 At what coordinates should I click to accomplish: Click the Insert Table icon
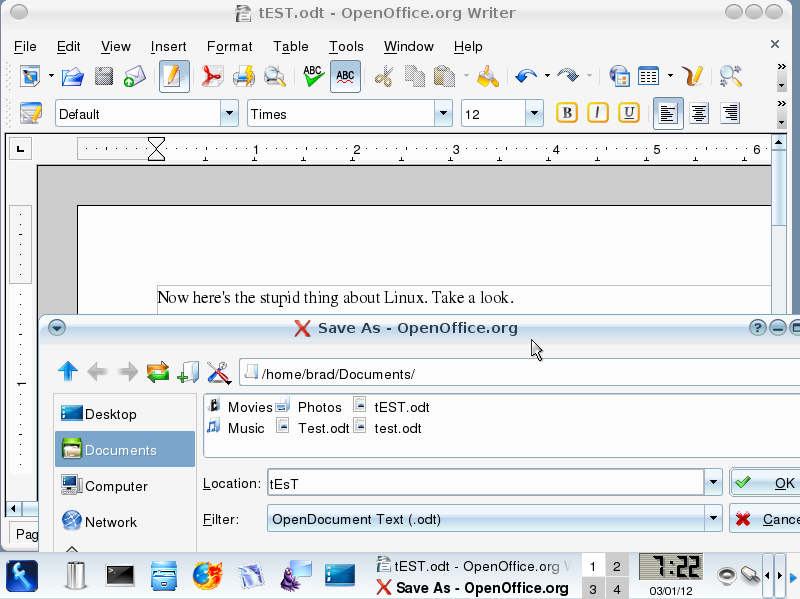(x=648, y=77)
